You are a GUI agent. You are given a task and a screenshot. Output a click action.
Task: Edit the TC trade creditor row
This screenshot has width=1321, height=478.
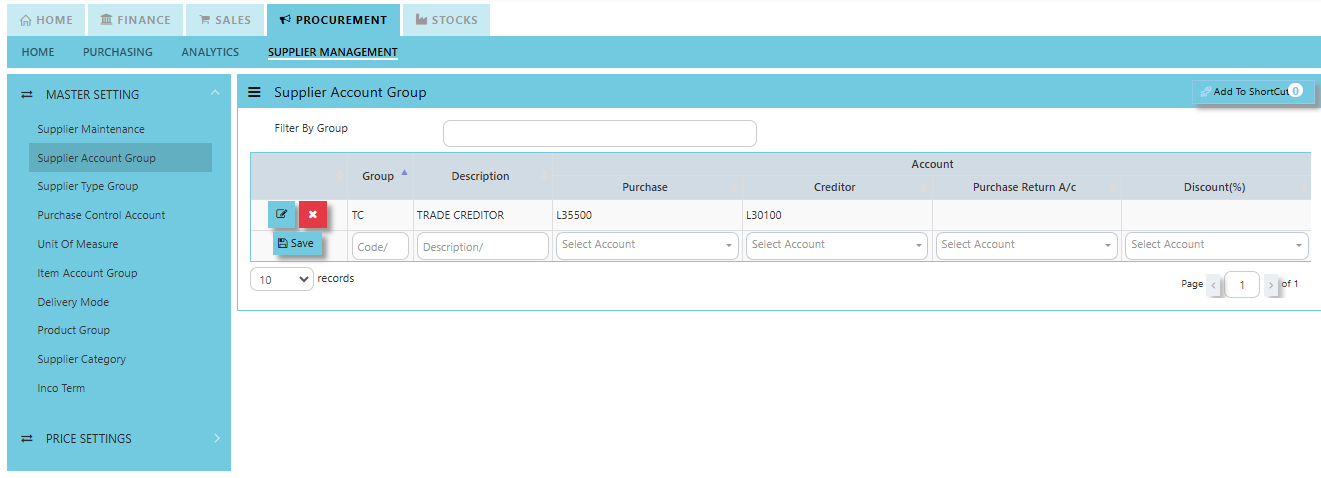[281, 215]
